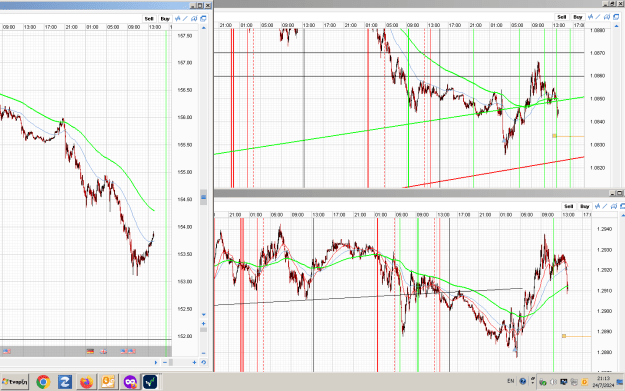Switch to trading platform taskbar icon
Image resolution: width=625 pixels, height=391 pixels.
pyautogui.click(x=150, y=382)
